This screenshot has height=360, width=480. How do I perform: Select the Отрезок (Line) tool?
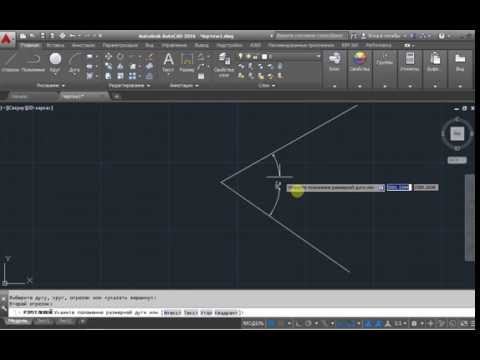[10, 63]
